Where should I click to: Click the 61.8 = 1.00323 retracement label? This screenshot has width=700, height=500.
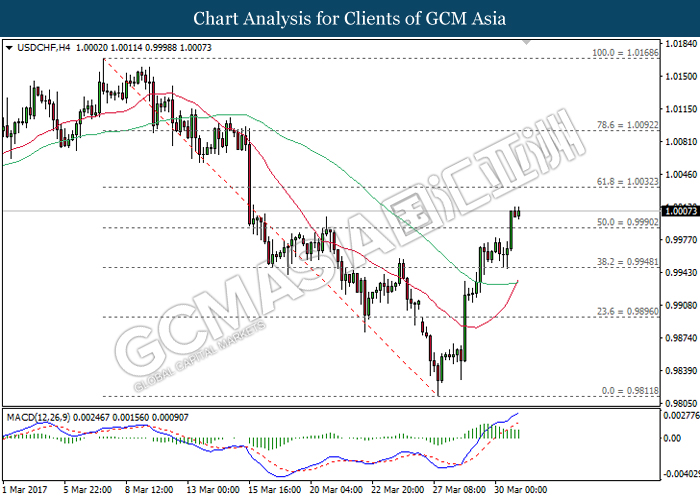tap(627, 182)
